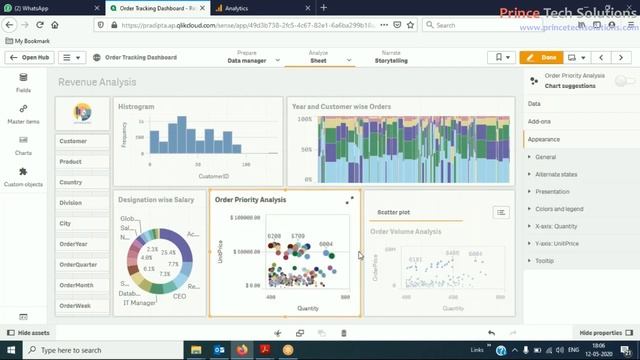The width and height of the screenshot is (640, 360).
Task: Open the variables icon at bottom of asset bar
Action: (23, 317)
